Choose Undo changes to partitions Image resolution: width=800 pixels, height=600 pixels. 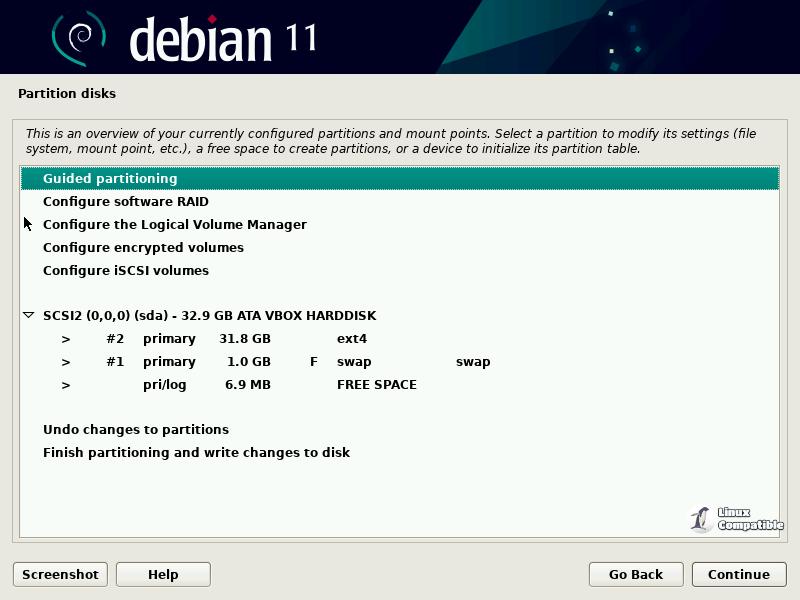135,430
